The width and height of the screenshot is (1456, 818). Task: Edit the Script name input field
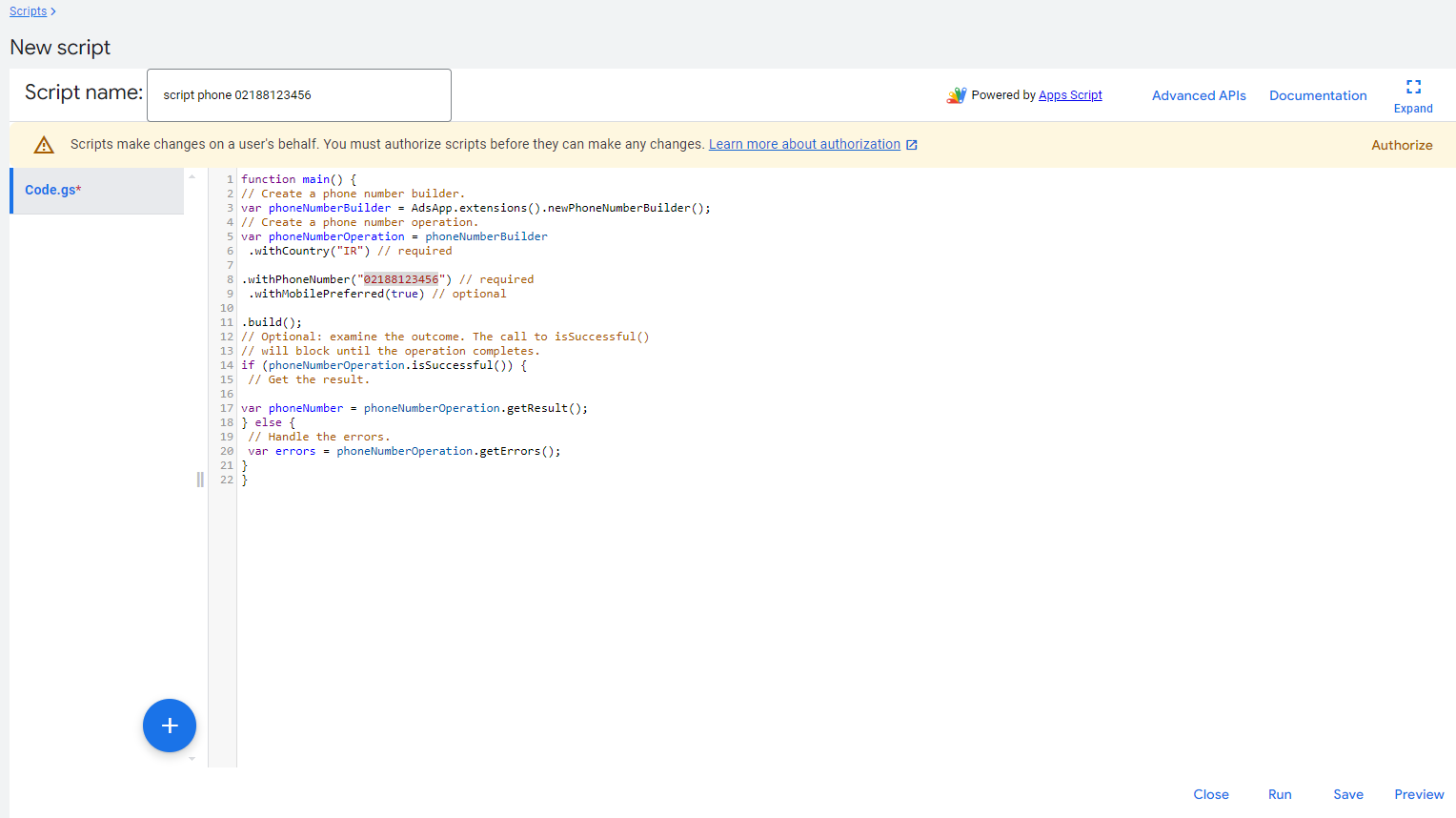point(298,95)
